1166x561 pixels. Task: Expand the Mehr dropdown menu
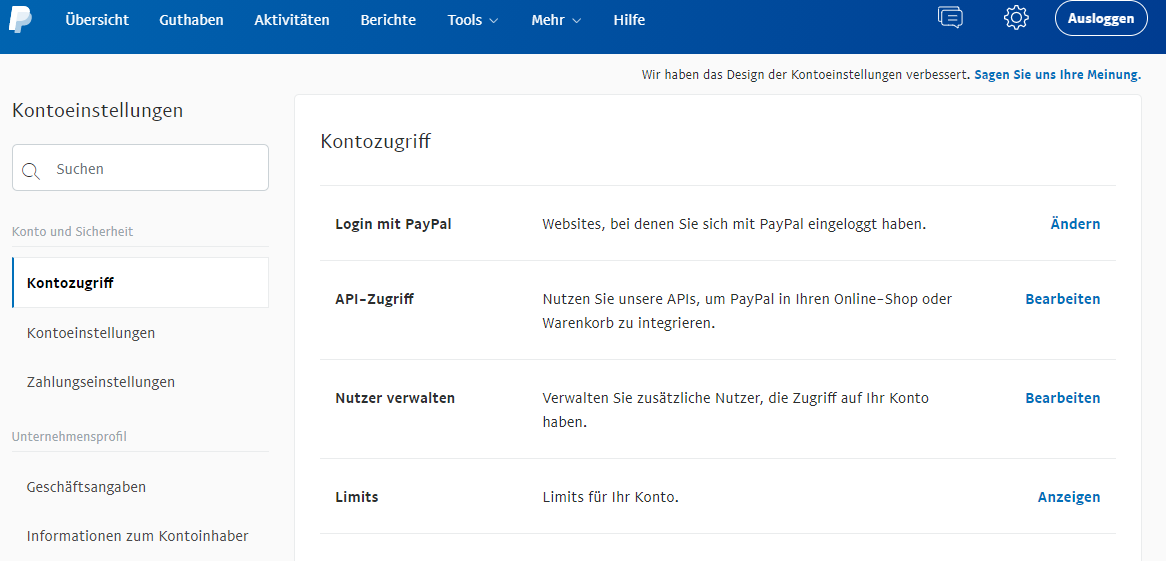pos(555,20)
